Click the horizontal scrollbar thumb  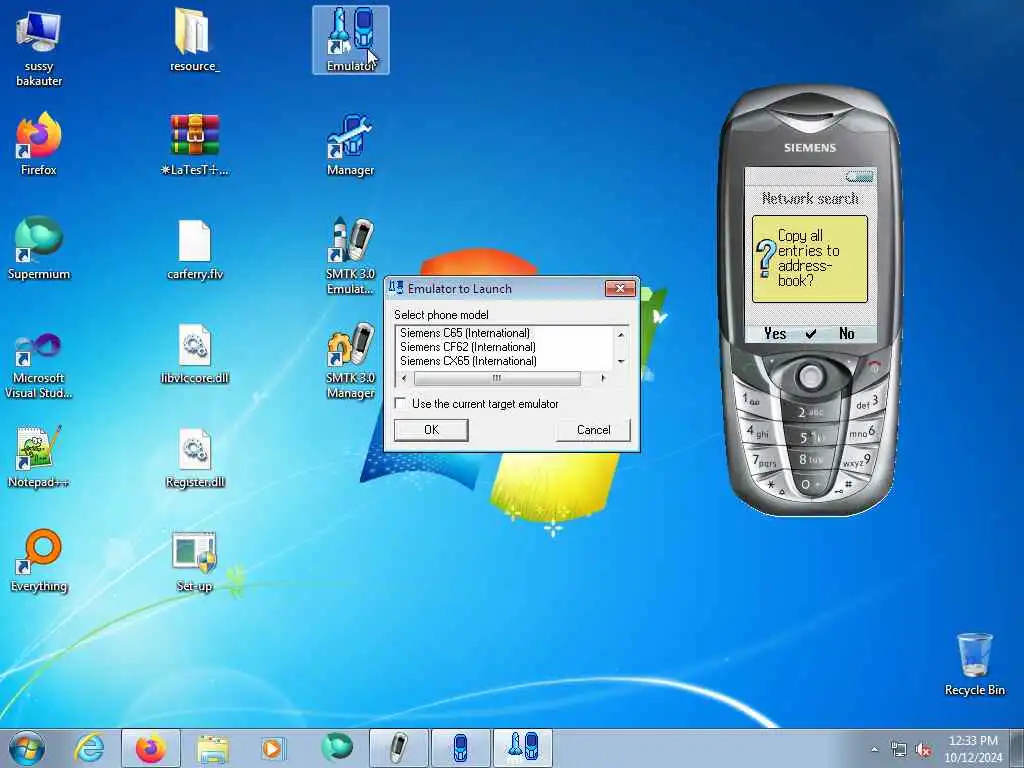tap(497, 378)
